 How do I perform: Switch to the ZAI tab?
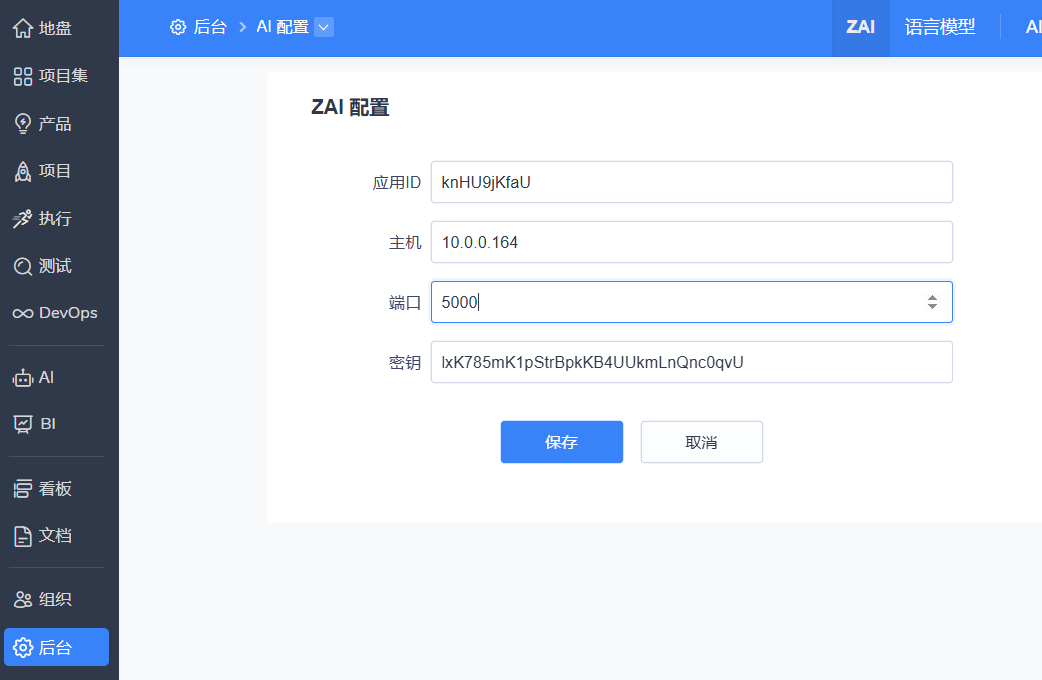pos(861,27)
